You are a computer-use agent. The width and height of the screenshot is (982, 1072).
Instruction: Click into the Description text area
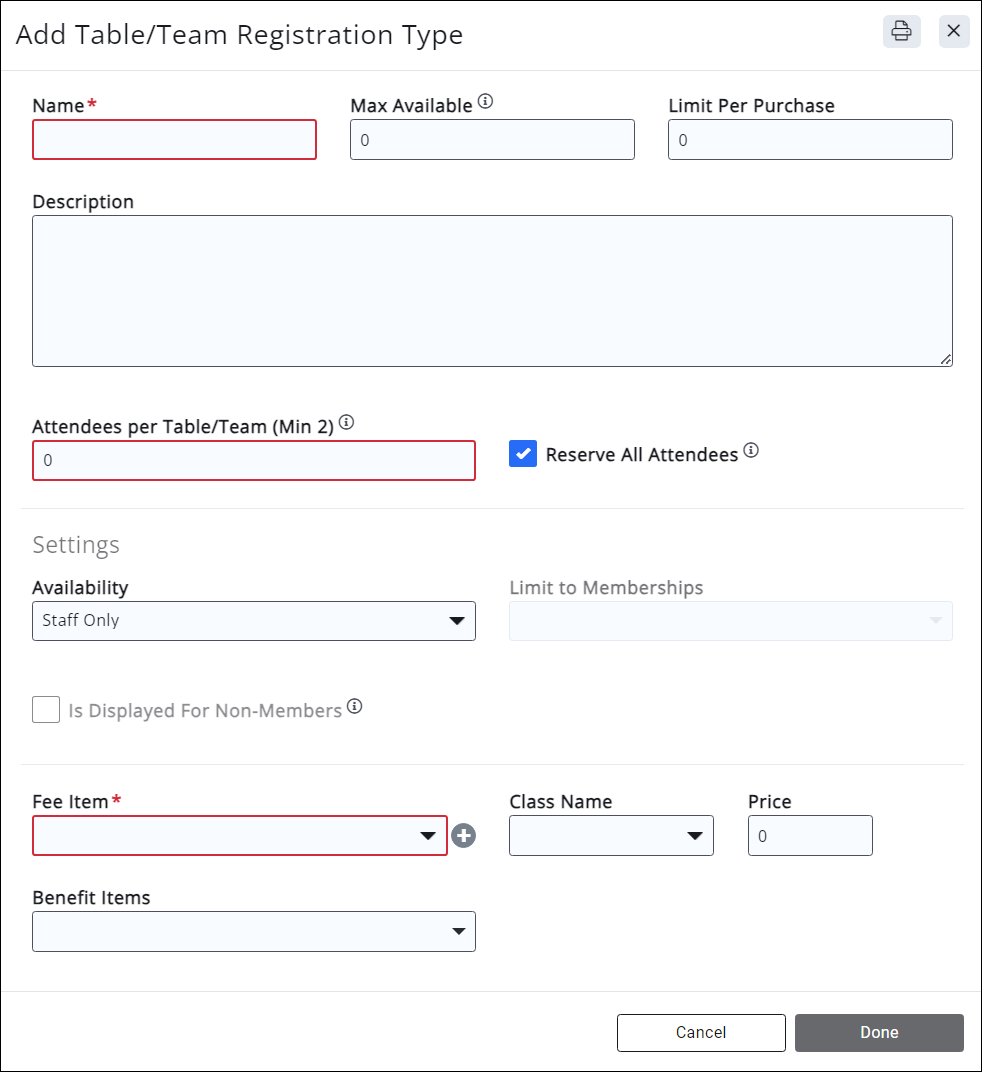(492, 291)
